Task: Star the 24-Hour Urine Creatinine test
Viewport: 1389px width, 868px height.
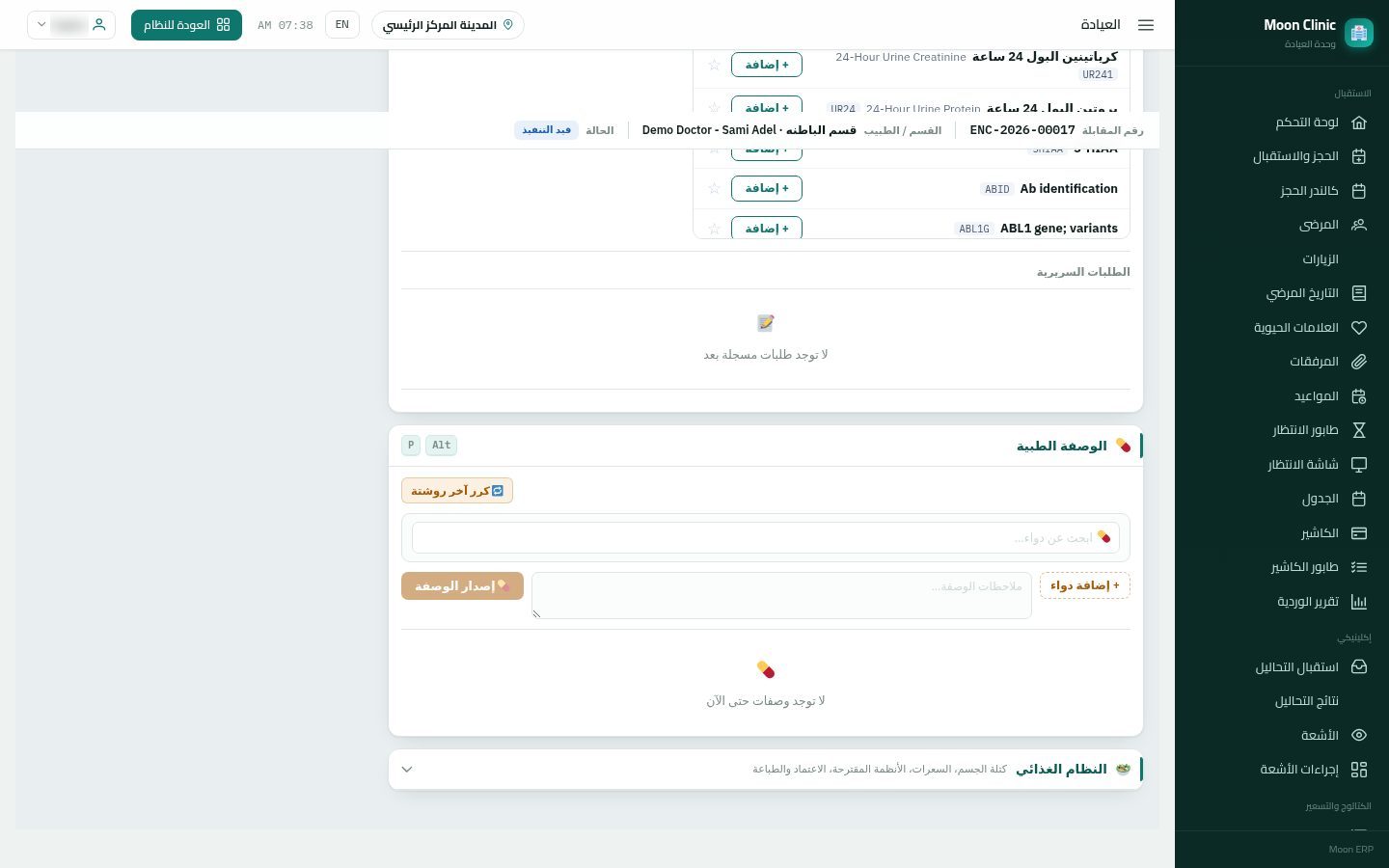Action: pyautogui.click(x=714, y=65)
